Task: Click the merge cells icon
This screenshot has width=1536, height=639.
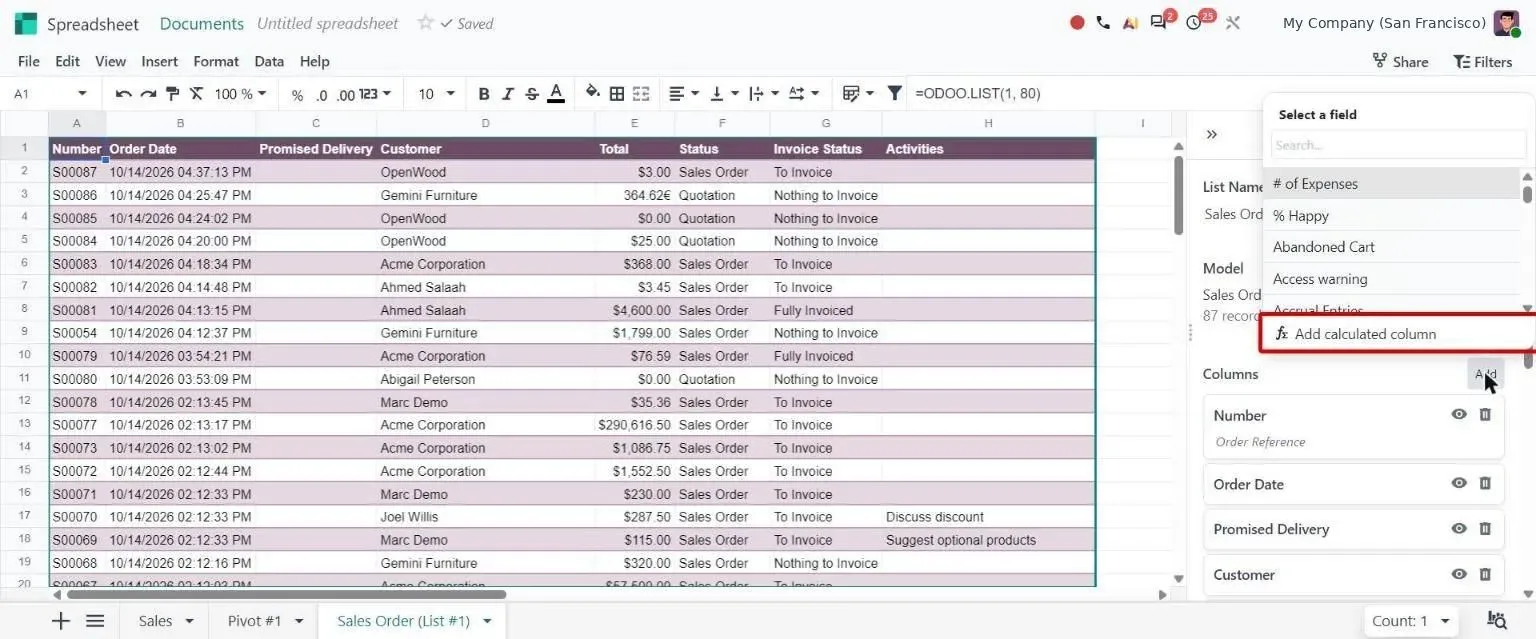Action: 641,94
